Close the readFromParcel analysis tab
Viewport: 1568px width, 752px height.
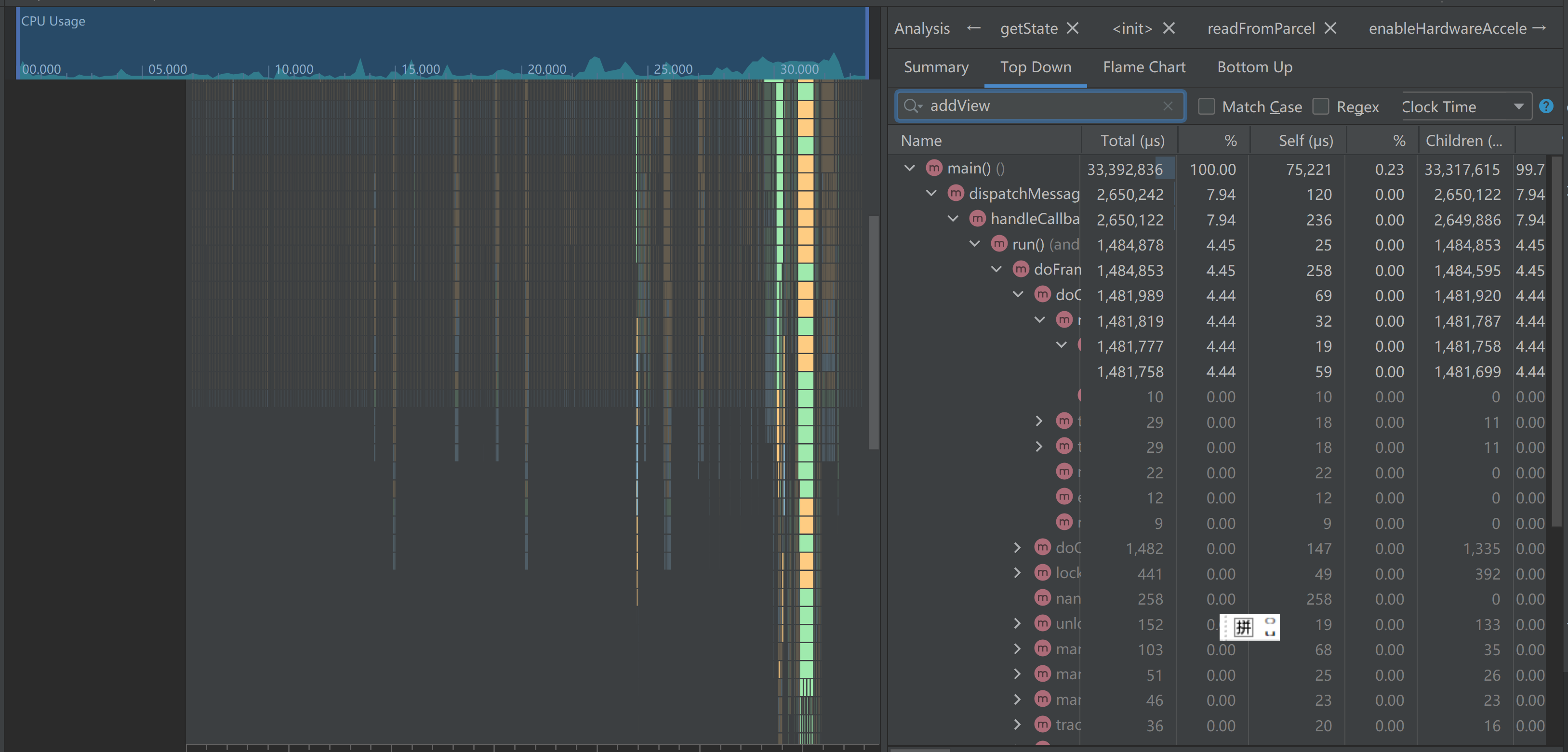1330,28
